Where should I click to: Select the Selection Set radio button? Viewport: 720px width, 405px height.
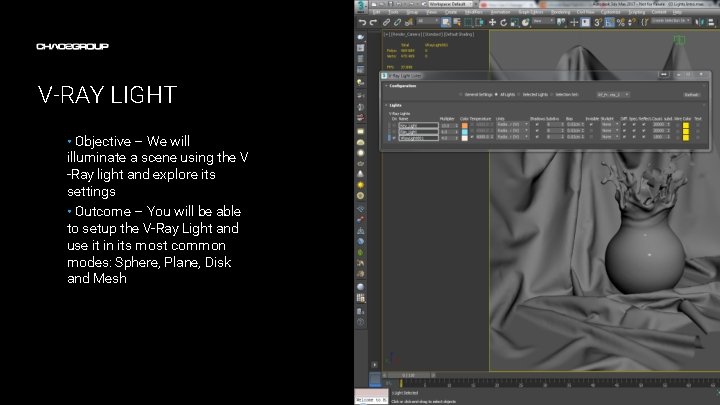coord(552,95)
